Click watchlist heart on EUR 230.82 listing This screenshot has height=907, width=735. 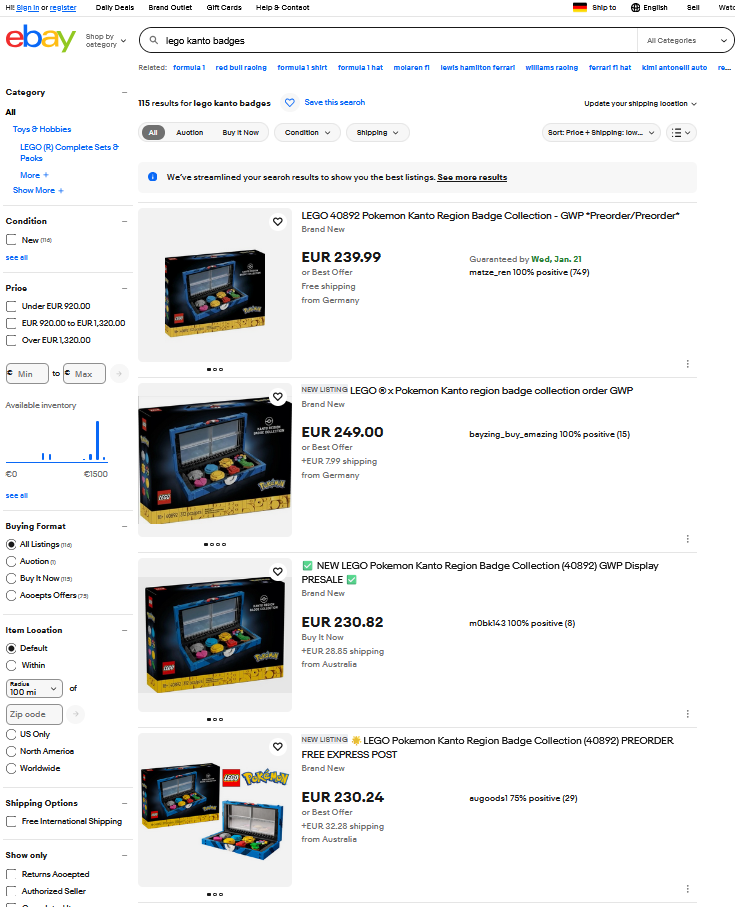click(x=278, y=572)
